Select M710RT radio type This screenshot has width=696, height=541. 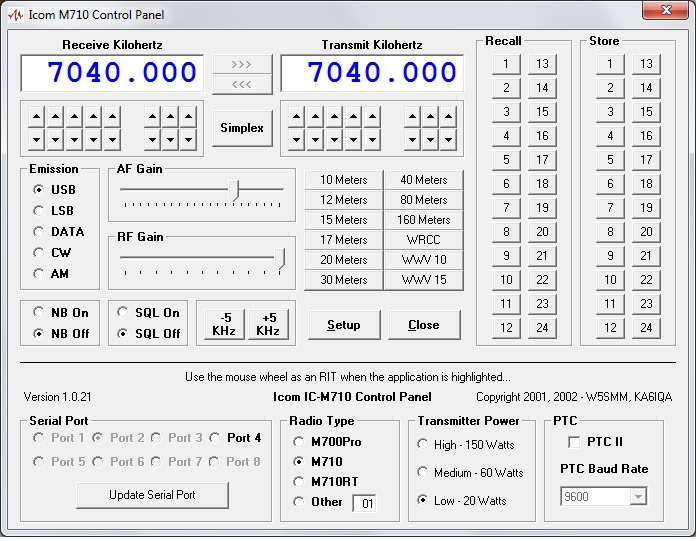(326, 482)
